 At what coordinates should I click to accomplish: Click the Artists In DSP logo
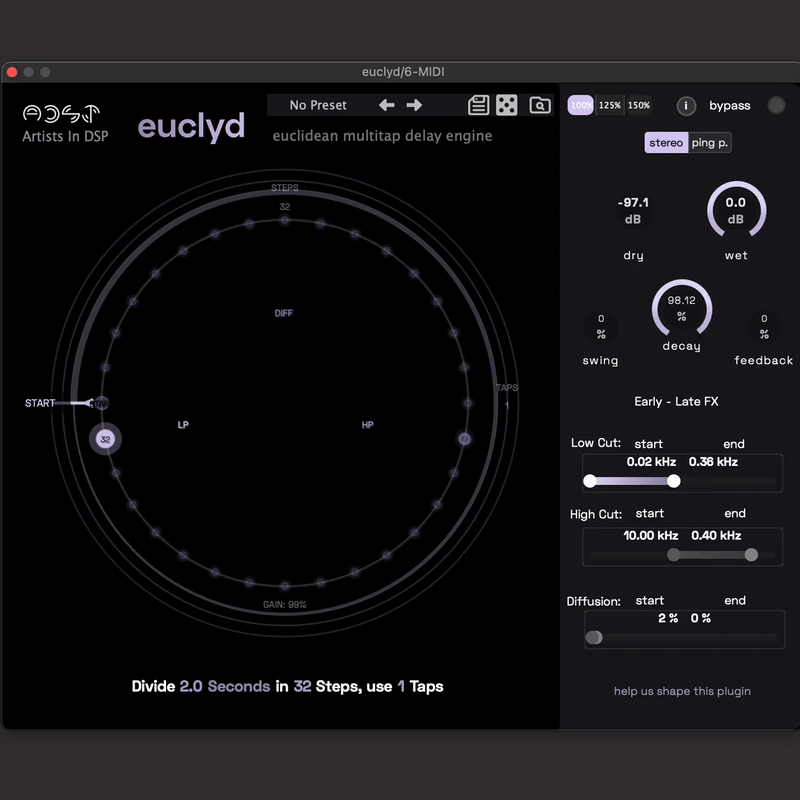pyautogui.click(x=65, y=123)
